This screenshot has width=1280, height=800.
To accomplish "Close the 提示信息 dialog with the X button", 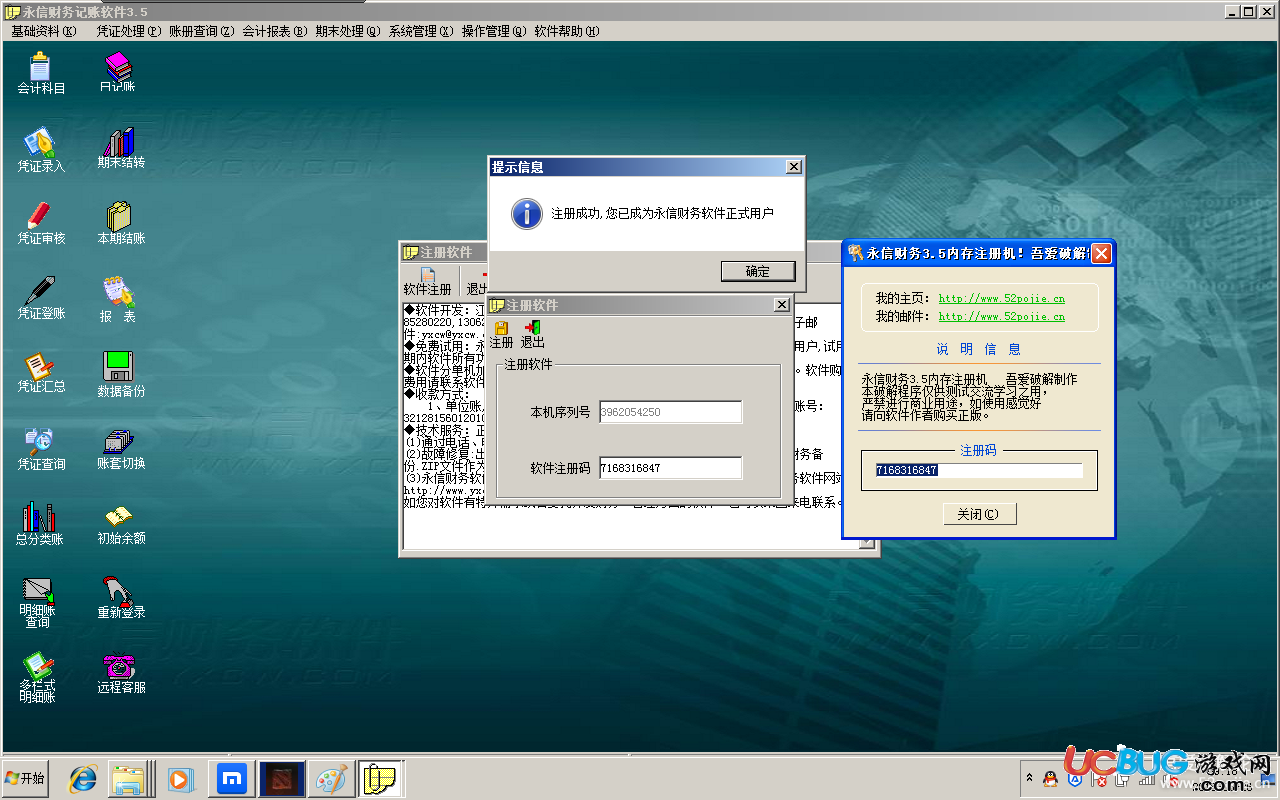I will (793, 167).
